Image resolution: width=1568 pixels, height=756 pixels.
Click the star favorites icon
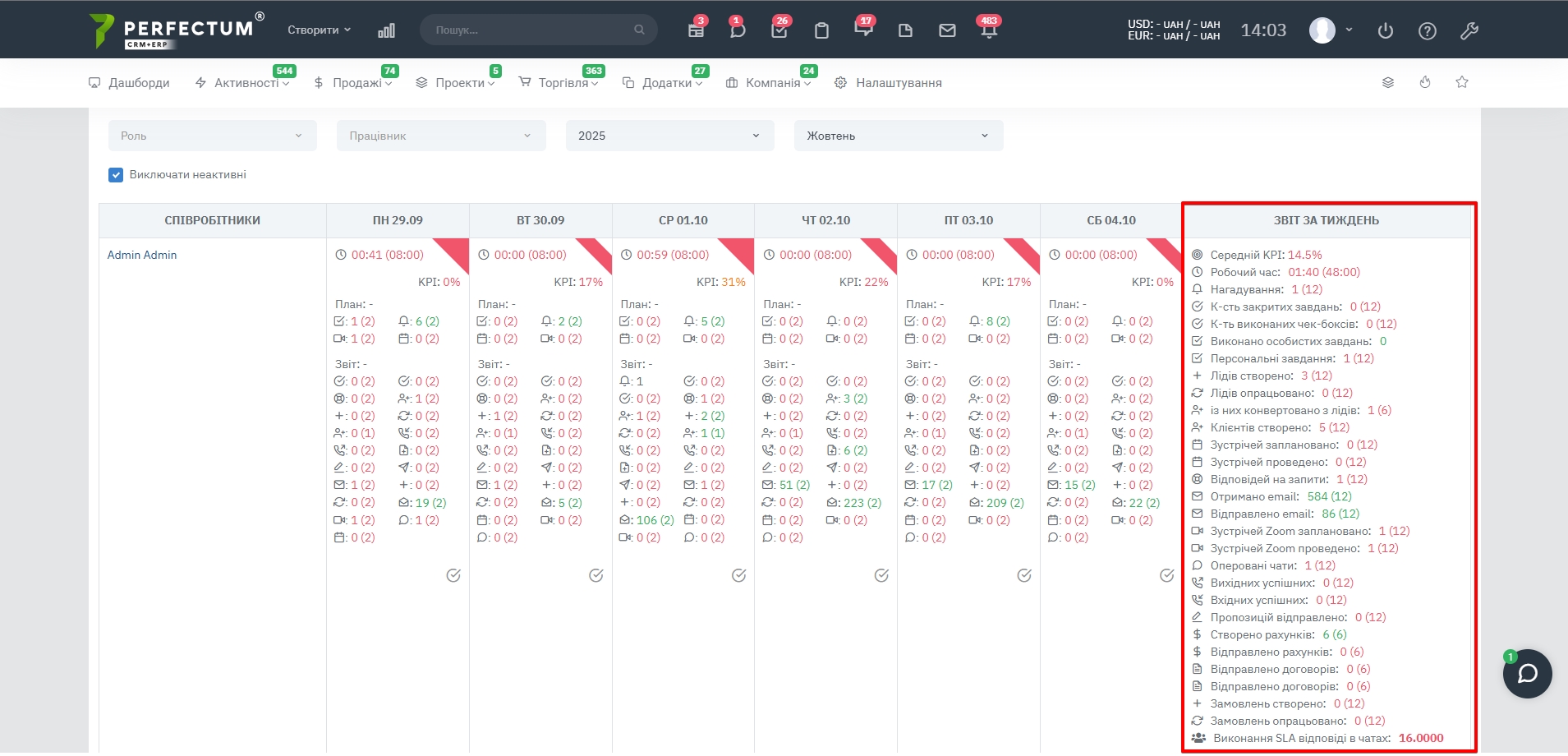1462,82
